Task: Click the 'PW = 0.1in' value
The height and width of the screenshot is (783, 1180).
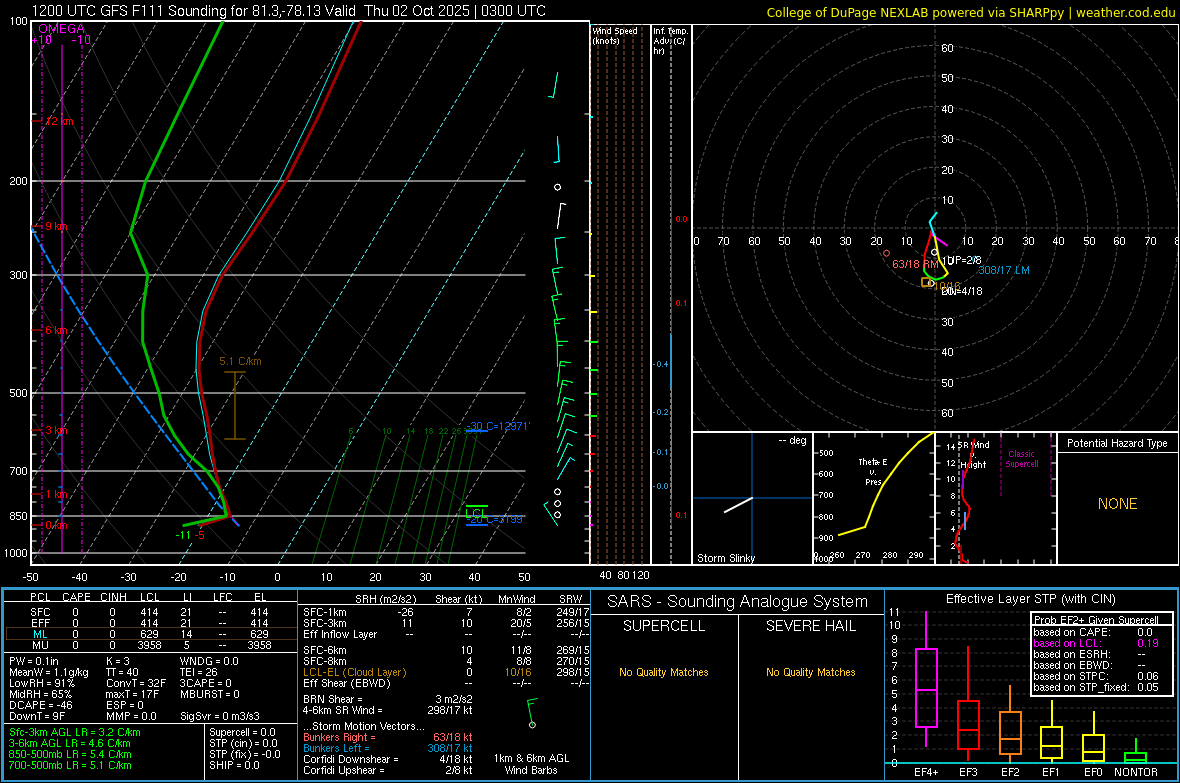Action: pyautogui.click(x=34, y=661)
